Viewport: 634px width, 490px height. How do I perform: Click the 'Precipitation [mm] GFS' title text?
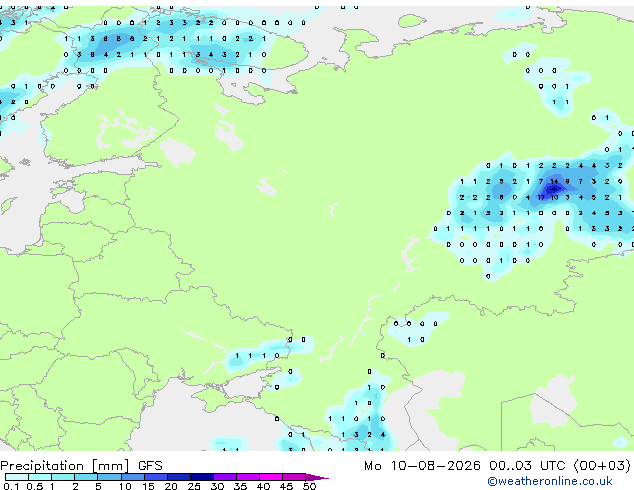81,466
